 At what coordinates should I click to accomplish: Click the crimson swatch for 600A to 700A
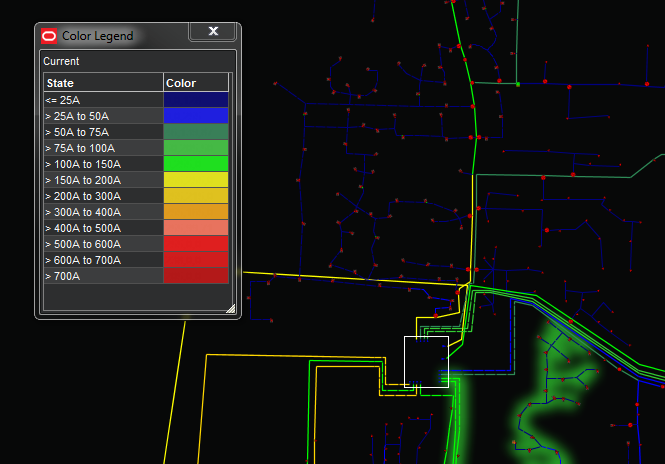pos(196,260)
